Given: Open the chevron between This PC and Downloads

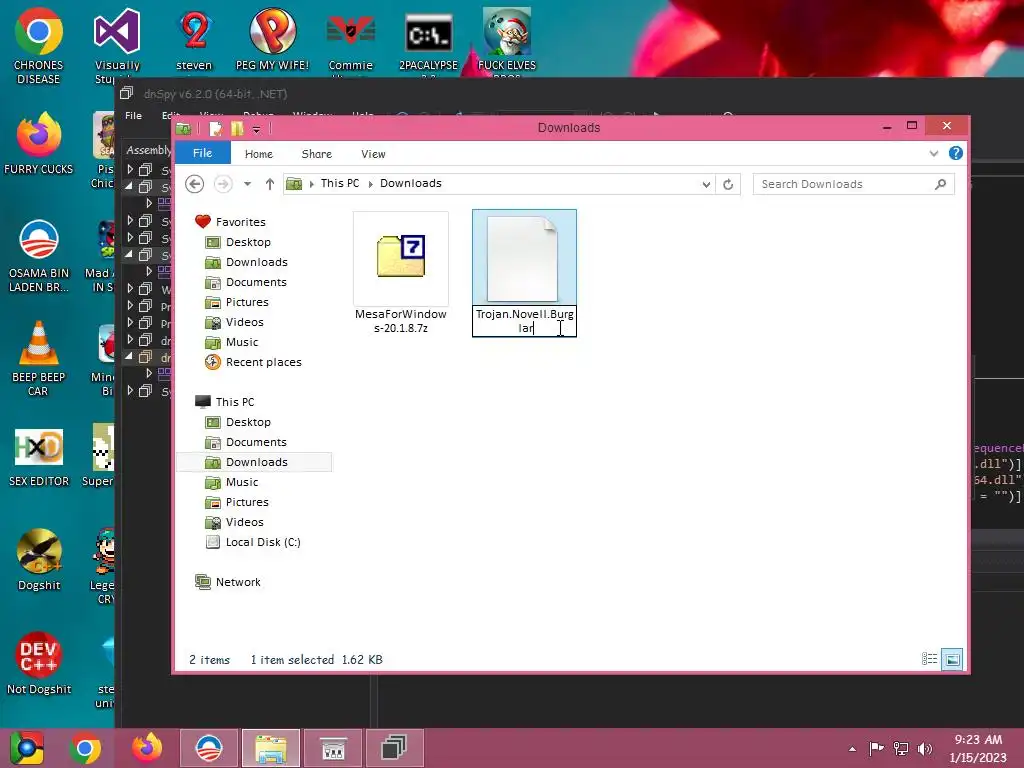Looking at the screenshot, I should [370, 184].
